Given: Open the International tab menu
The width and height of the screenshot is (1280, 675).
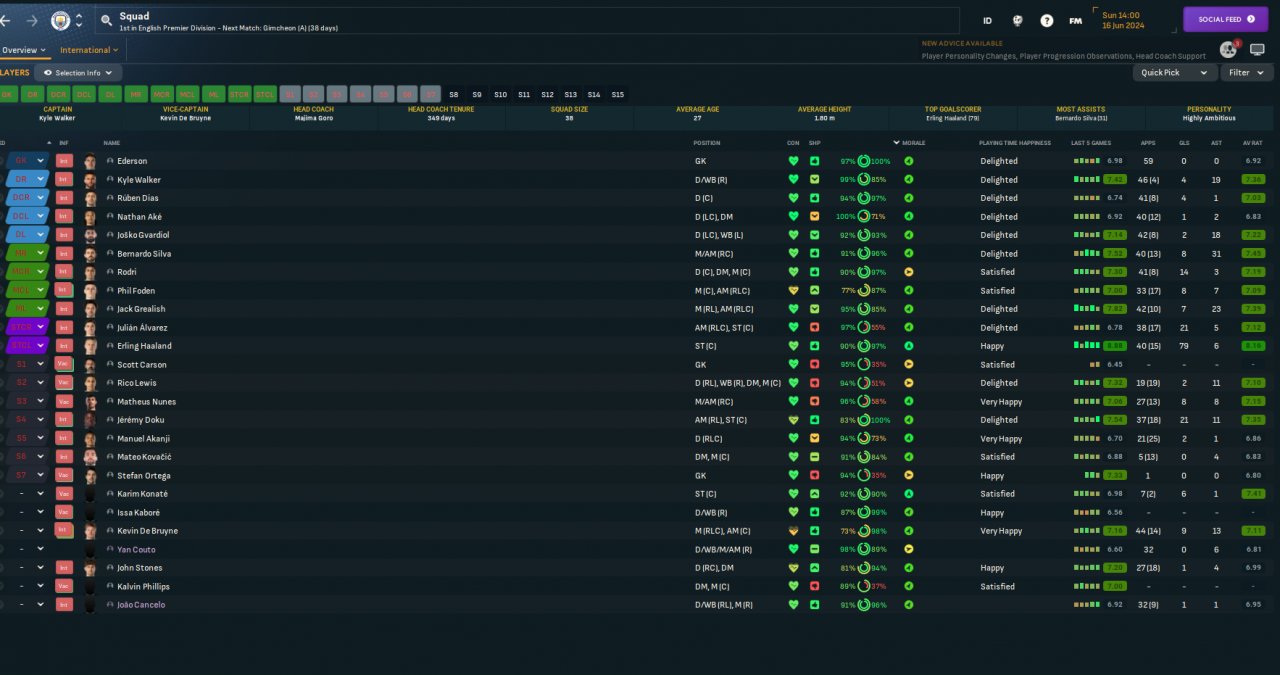Looking at the screenshot, I should [x=88, y=50].
